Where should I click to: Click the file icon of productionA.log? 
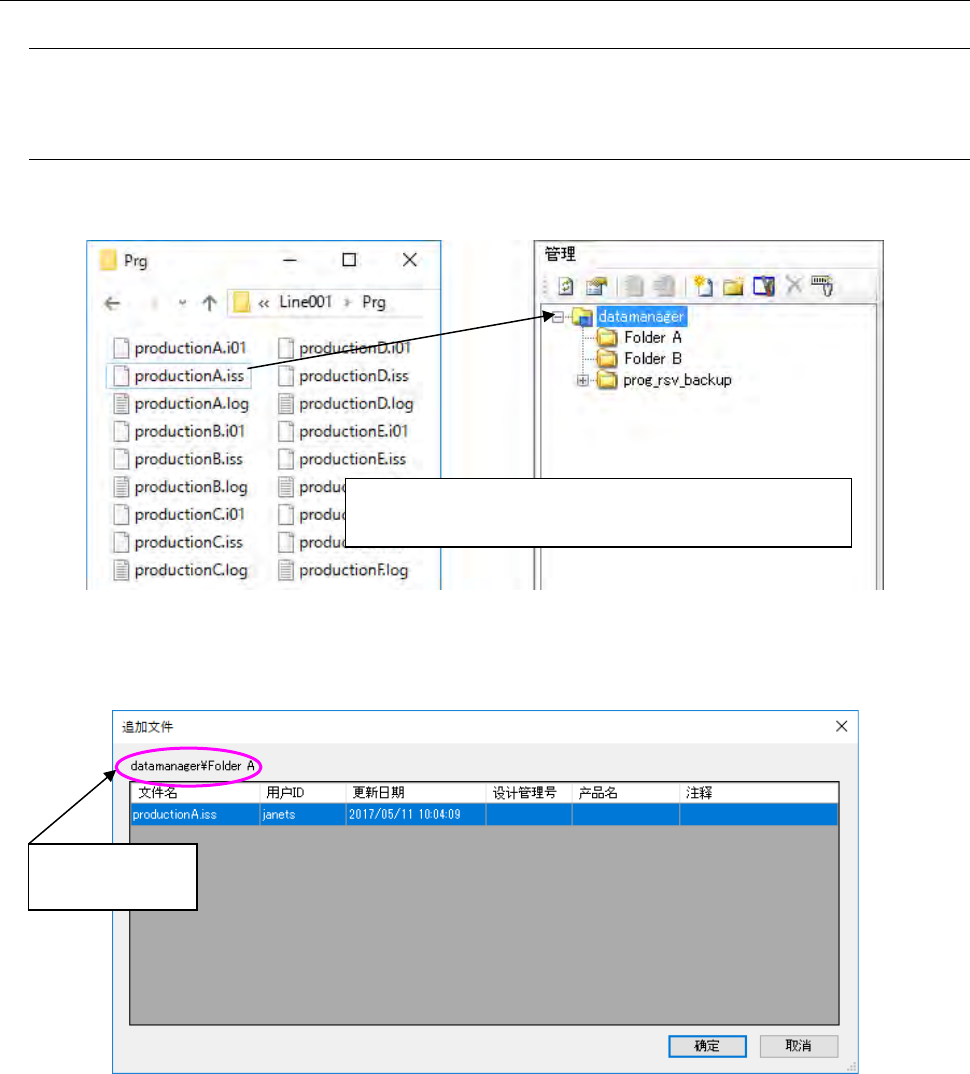pyautogui.click(x=121, y=403)
